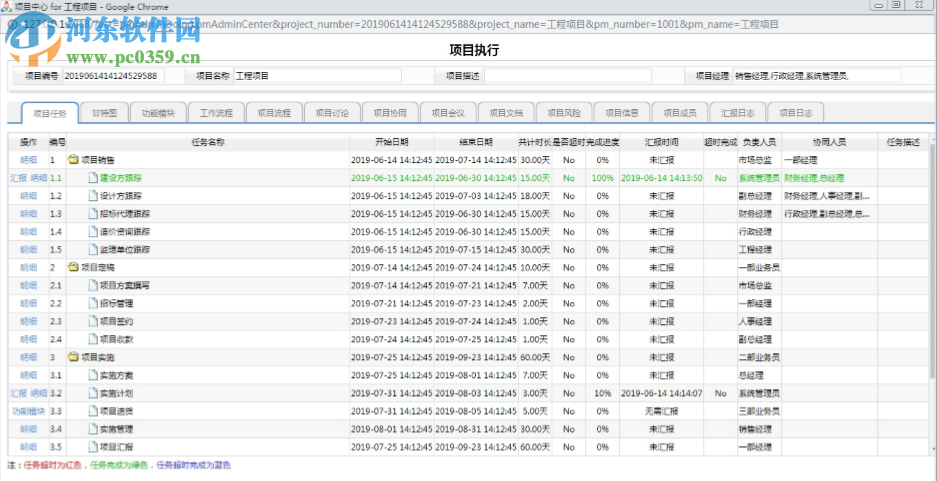Click the 10% progress cell
937x481 pixels.
[602, 393]
